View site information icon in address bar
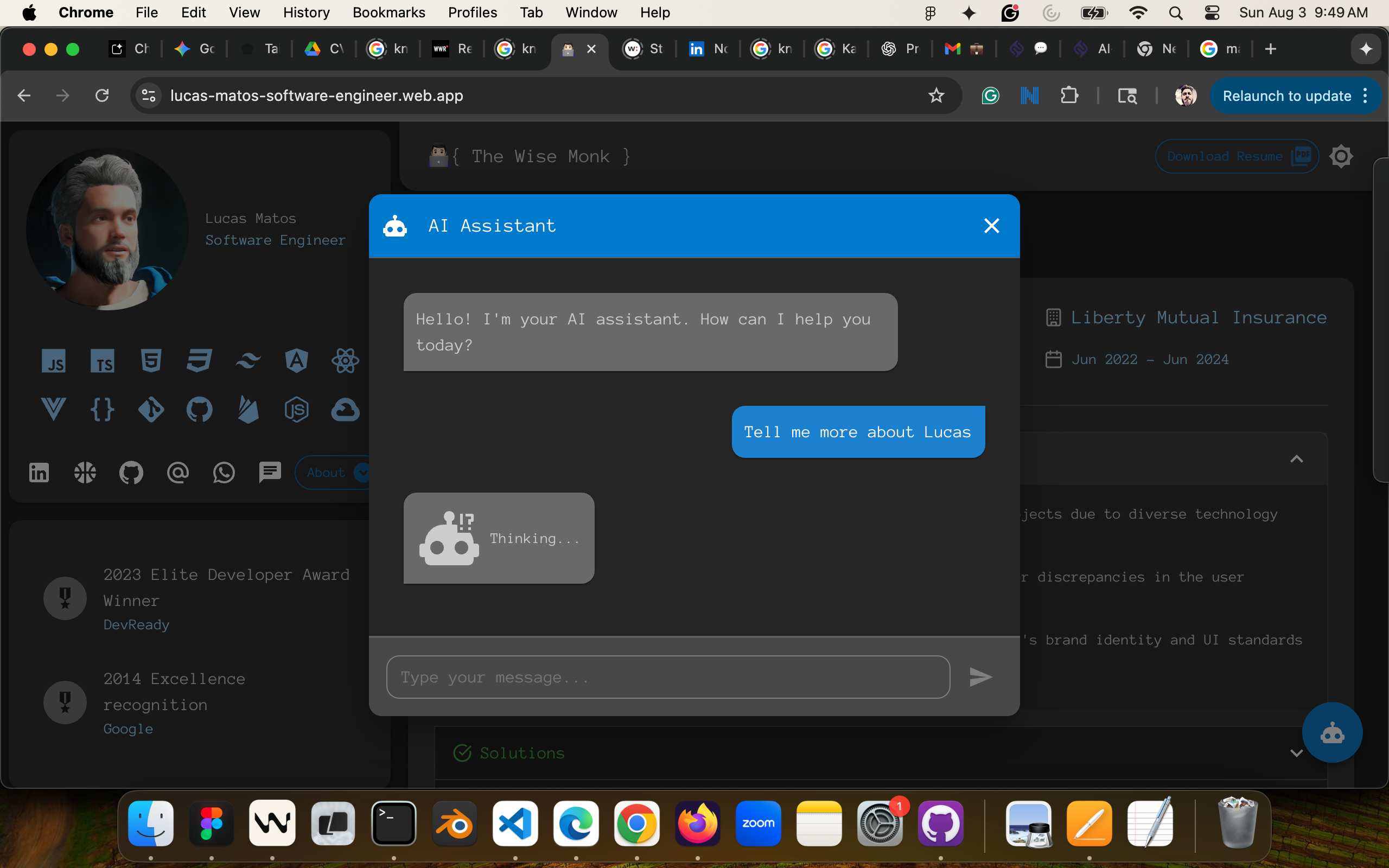This screenshot has width=1389, height=868. coord(148,95)
